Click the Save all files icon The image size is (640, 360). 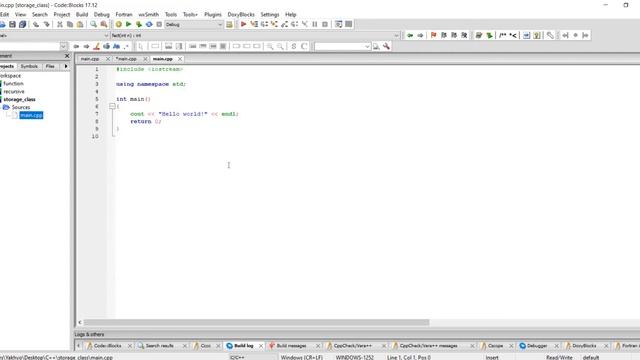23,24
